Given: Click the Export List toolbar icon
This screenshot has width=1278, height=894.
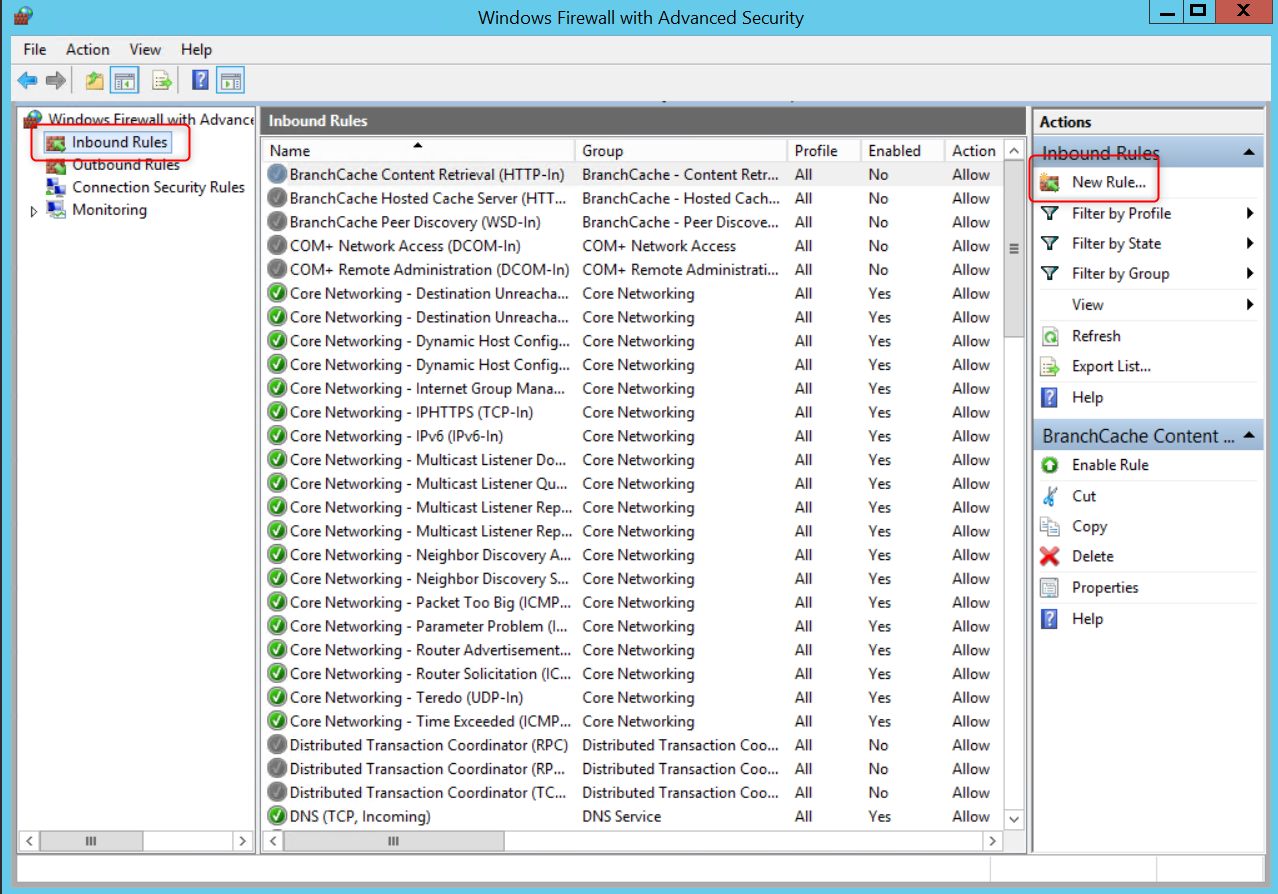Looking at the screenshot, I should (x=161, y=81).
